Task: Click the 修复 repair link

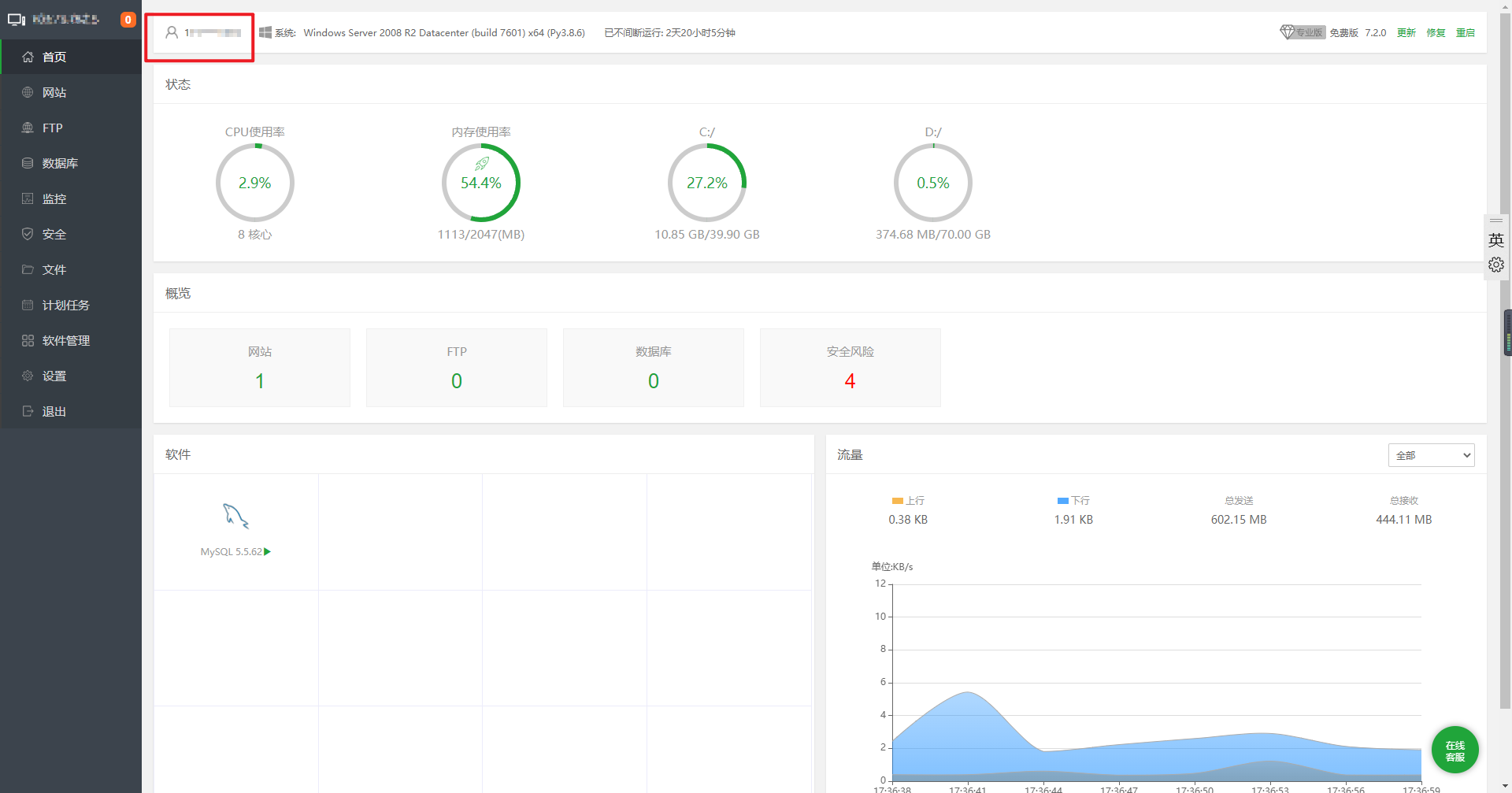Action: [x=1436, y=32]
